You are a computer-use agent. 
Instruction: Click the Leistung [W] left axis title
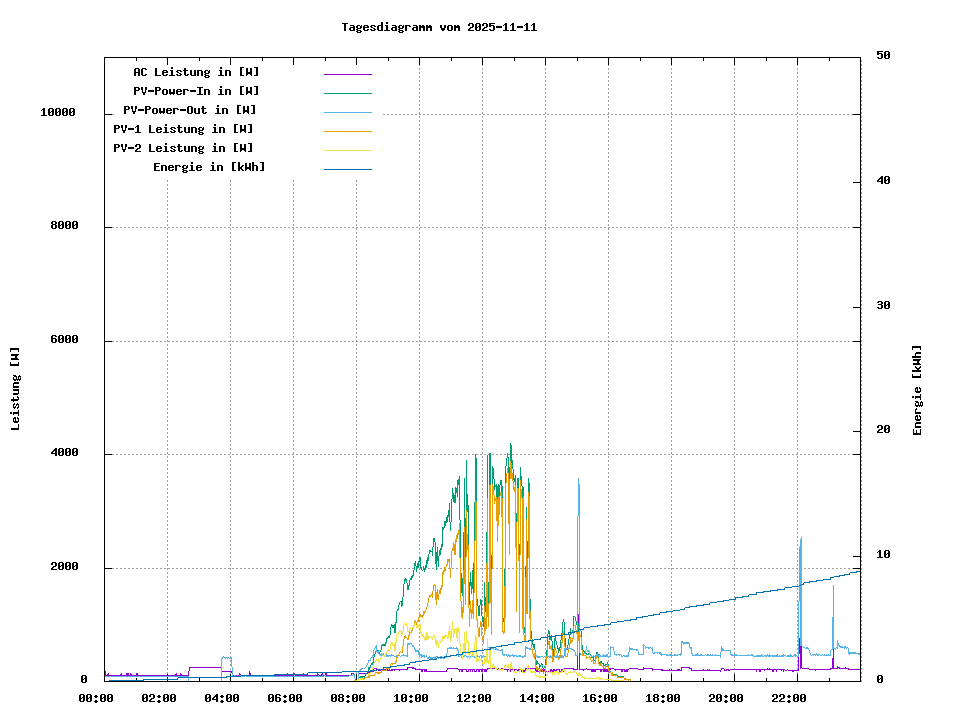pyautogui.click(x=16, y=389)
